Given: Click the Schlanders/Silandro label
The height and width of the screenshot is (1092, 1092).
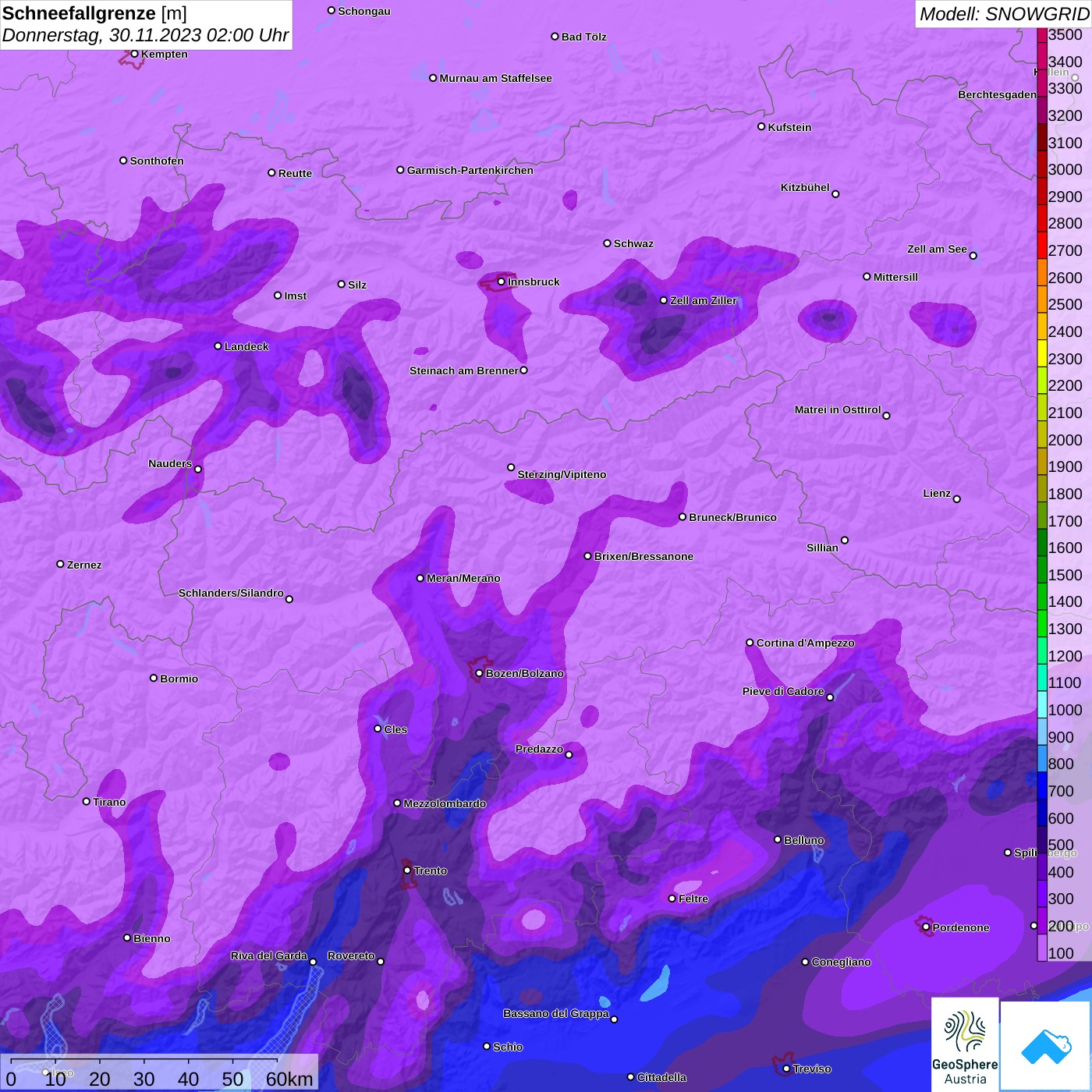Looking at the screenshot, I should (x=231, y=593).
